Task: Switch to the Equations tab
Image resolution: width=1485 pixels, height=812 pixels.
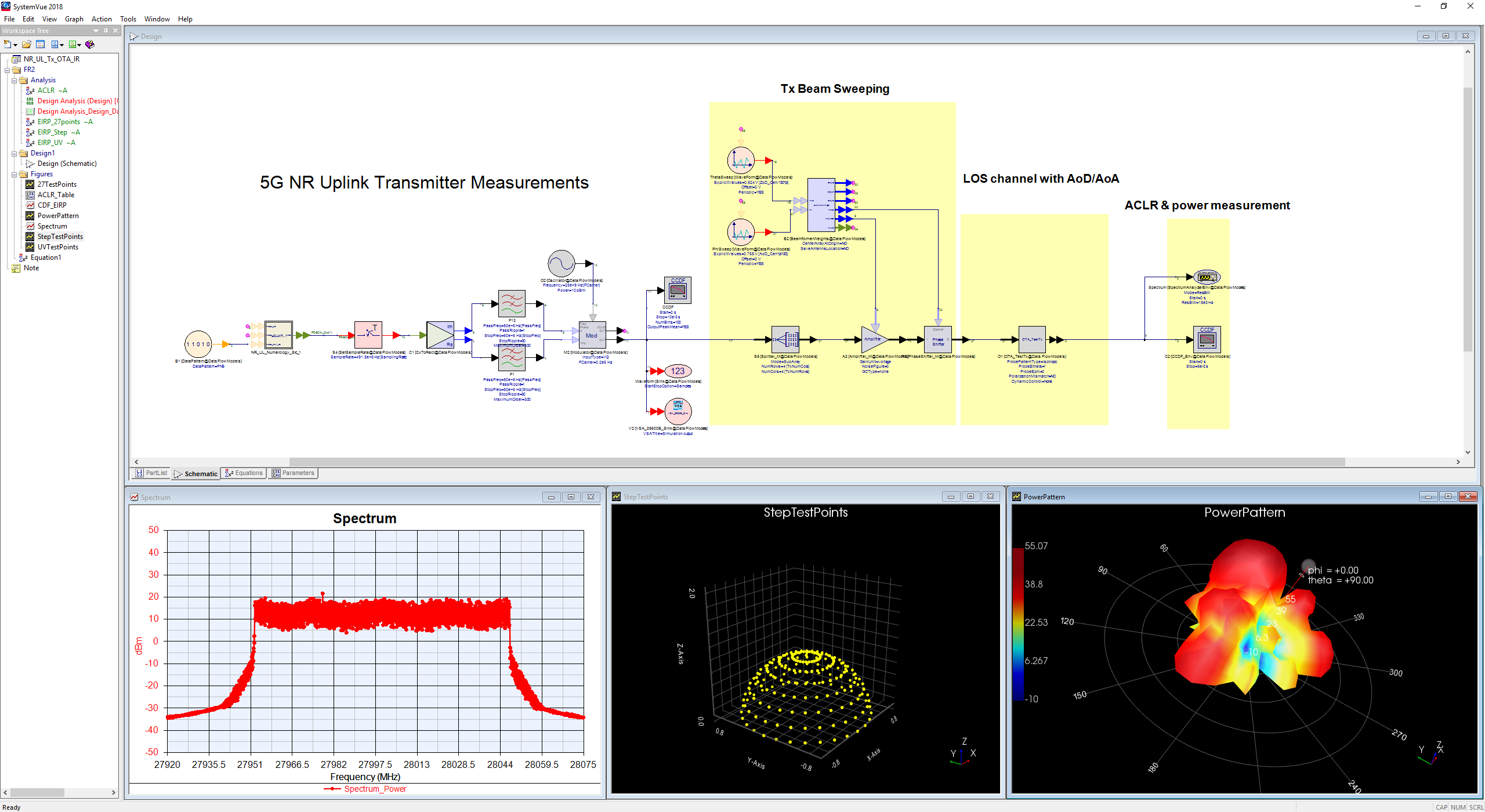Action: click(x=243, y=473)
